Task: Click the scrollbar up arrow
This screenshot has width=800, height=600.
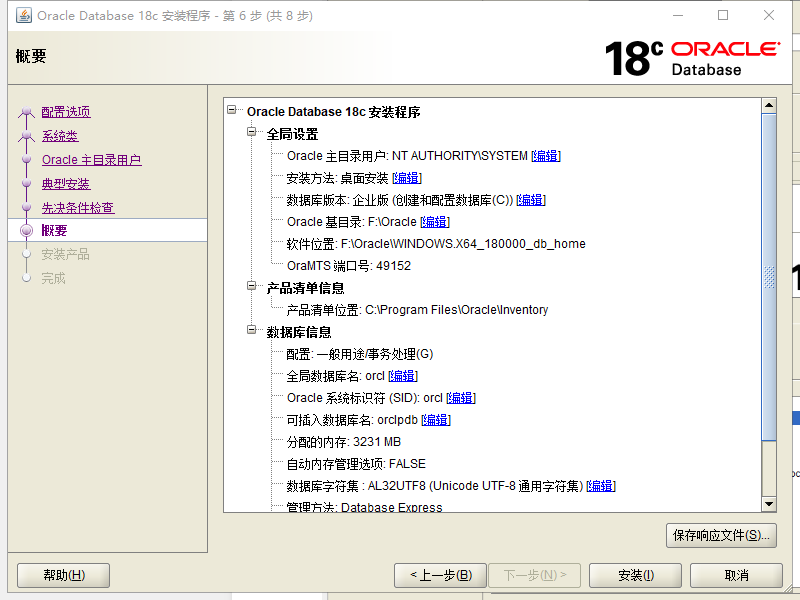Action: pos(769,106)
